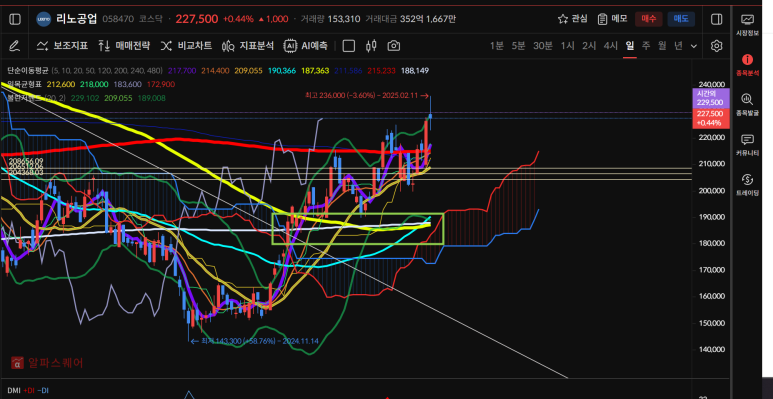Click the 시간외 229,500 price tag

click(x=709, y=98)
